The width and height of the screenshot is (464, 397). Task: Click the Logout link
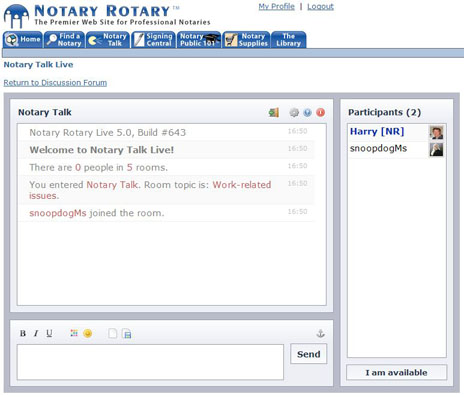[320, 6]
